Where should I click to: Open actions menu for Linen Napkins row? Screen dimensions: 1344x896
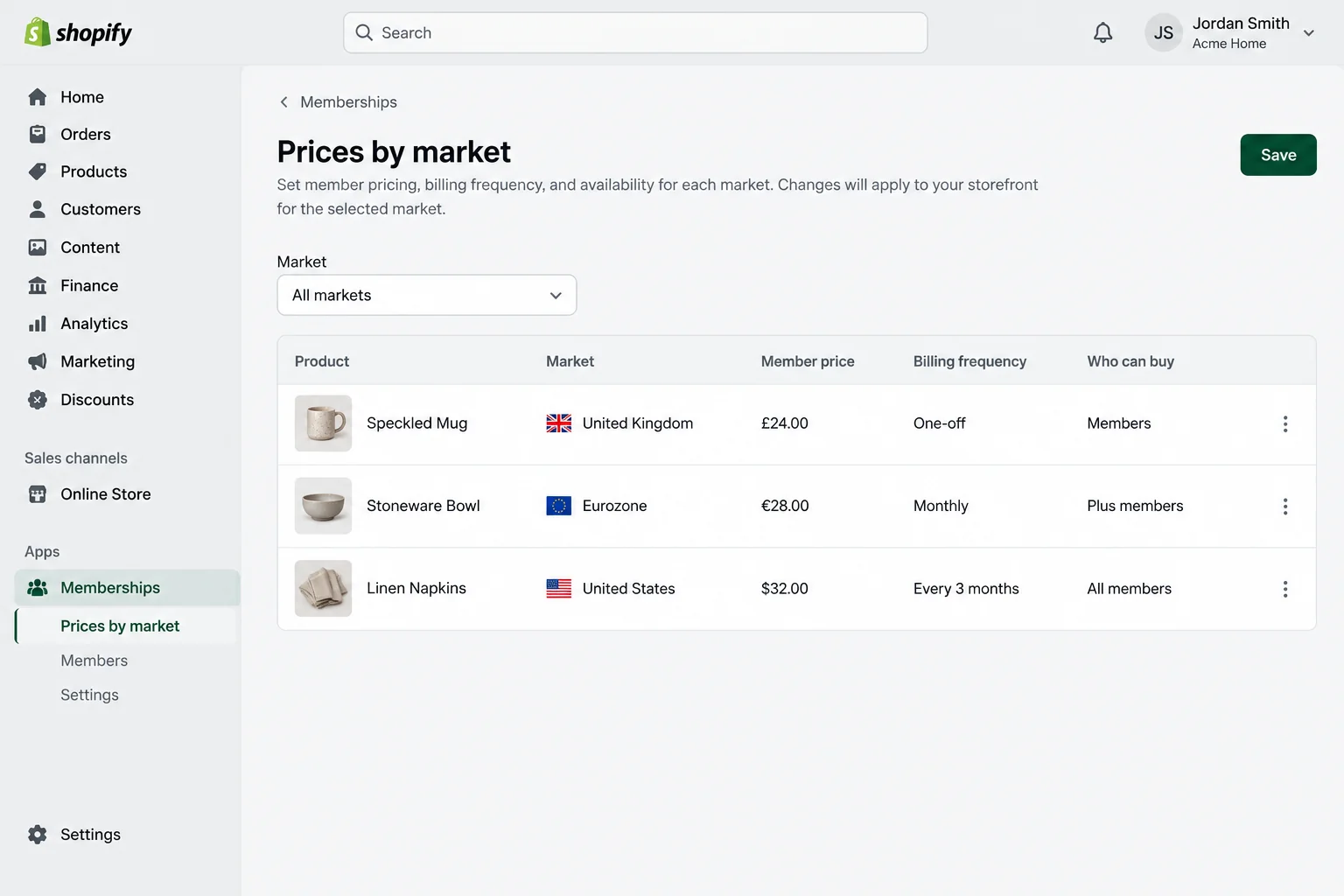pos(1285,589)
